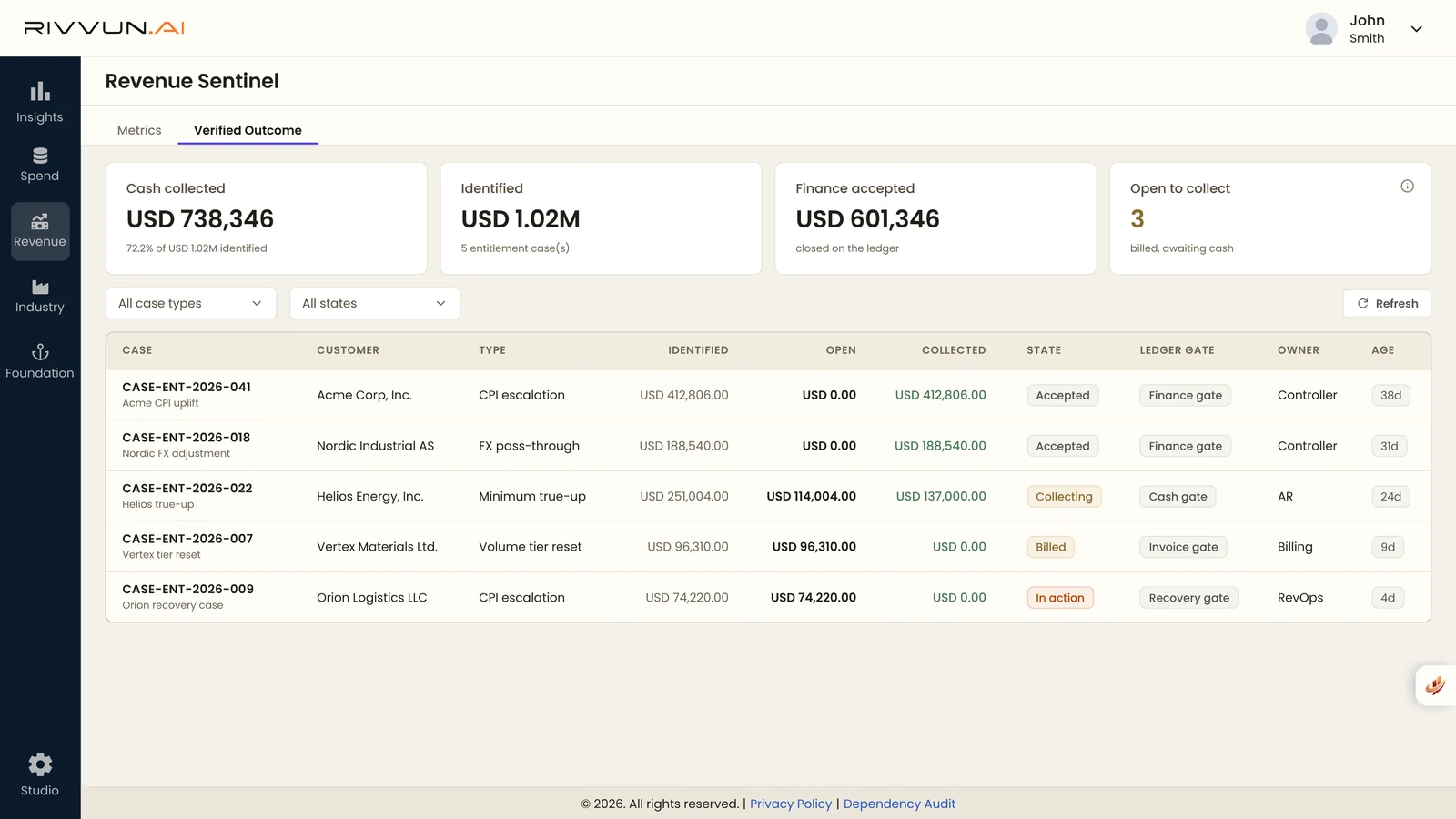Select the Revenue sidebar icon
The image size is (1456, 819).
coord(40,222)
